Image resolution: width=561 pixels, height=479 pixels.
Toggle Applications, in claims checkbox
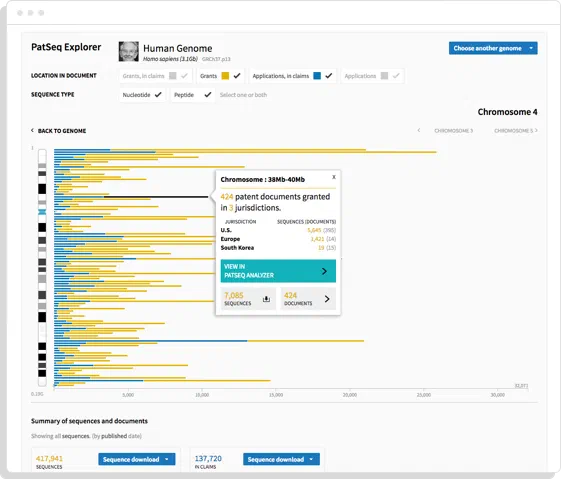(x=329, y=75)
